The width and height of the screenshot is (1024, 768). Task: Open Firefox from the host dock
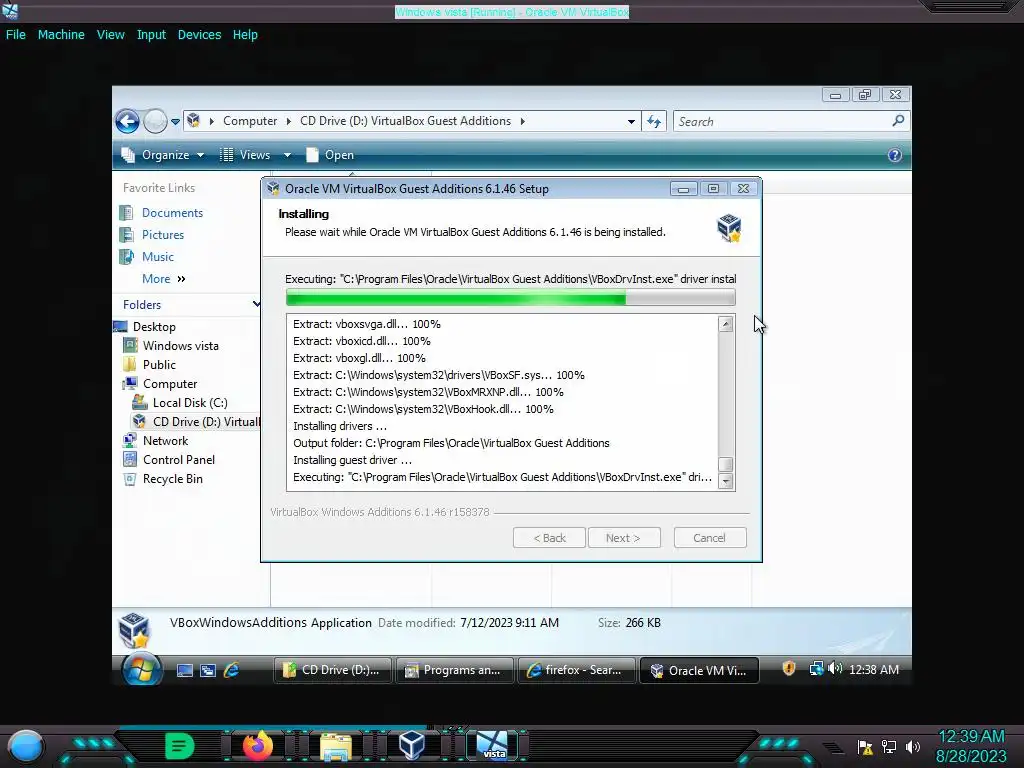pos(258,745)
